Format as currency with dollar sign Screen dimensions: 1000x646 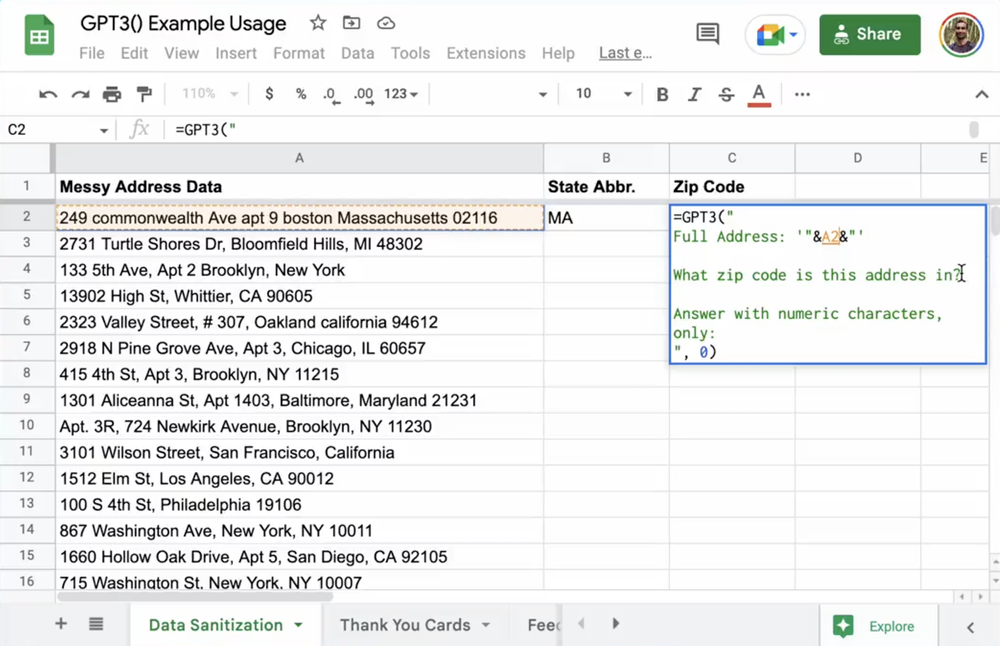(x=269, y=94)
